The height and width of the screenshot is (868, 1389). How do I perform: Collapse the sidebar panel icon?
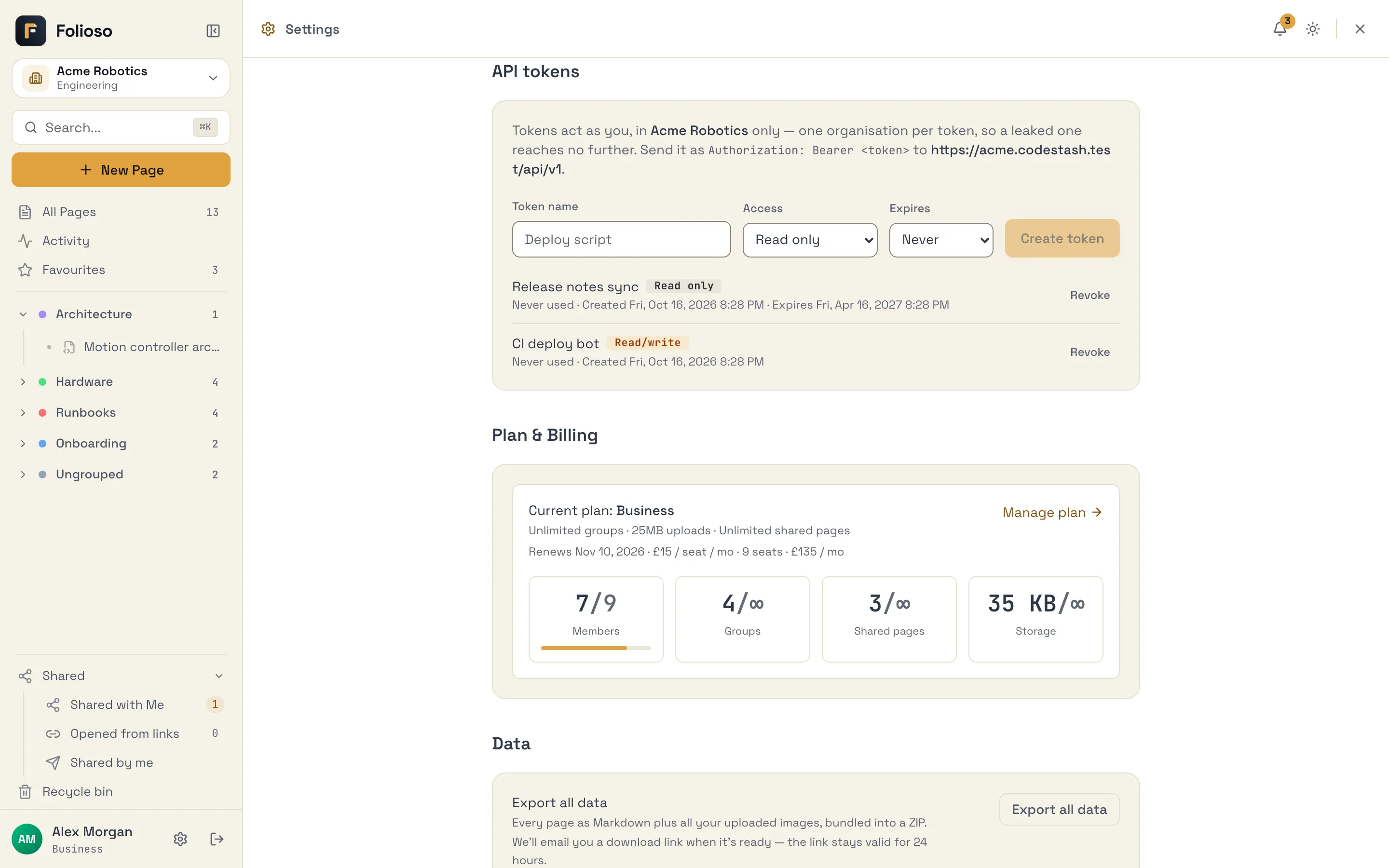[x=213, y=30]
